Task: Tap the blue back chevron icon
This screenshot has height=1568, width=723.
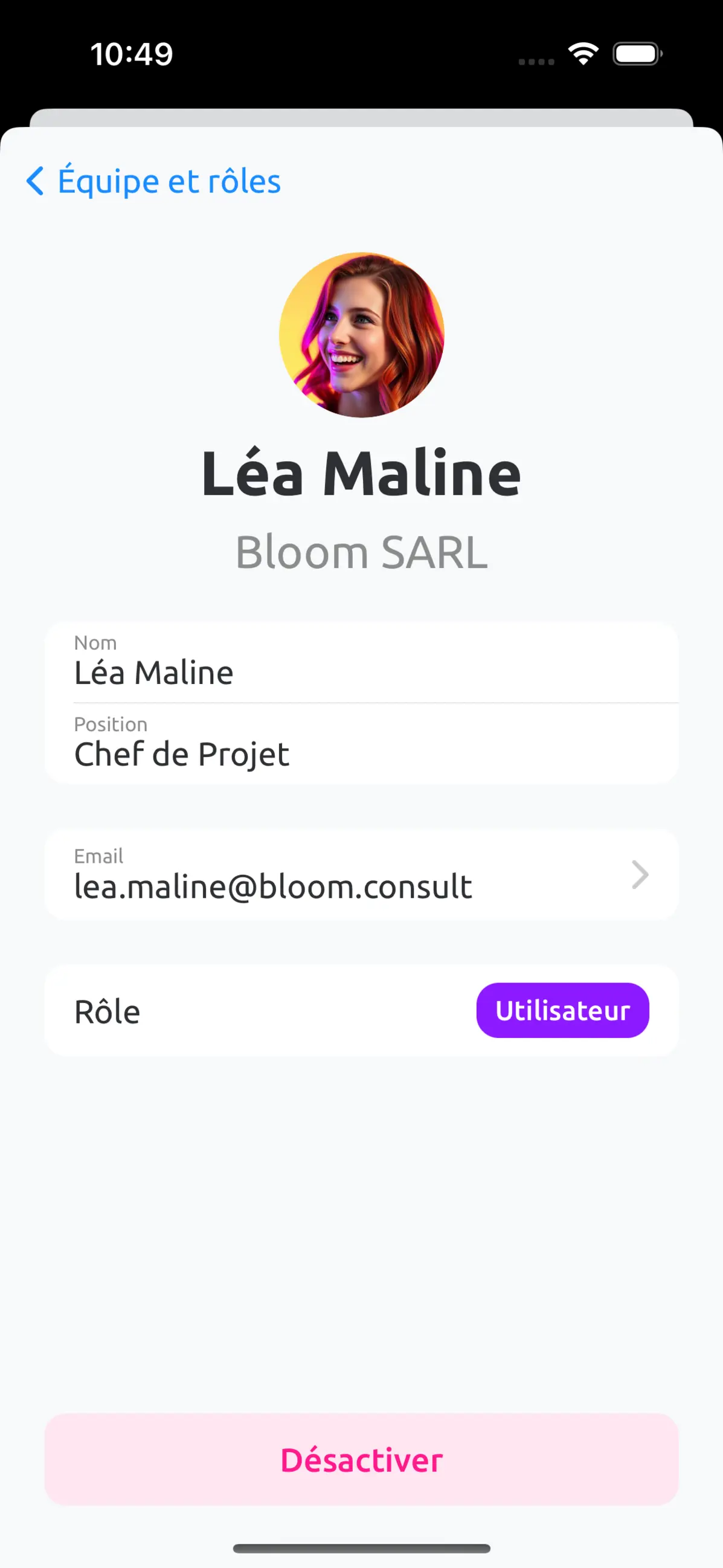Action: tap(35, 181)
